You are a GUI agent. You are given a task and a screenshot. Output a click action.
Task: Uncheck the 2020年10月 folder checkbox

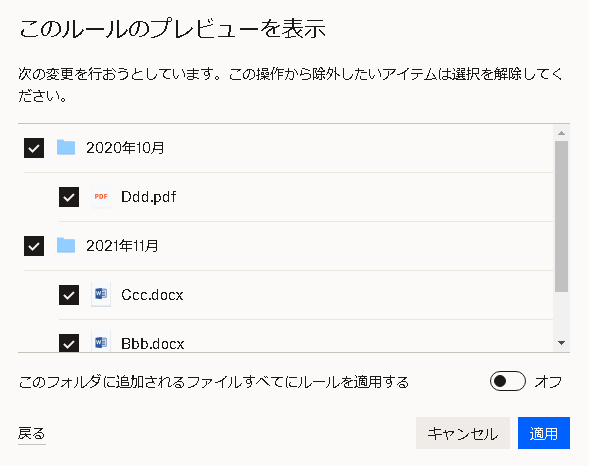pyautogui.click(x=34, y=148)
